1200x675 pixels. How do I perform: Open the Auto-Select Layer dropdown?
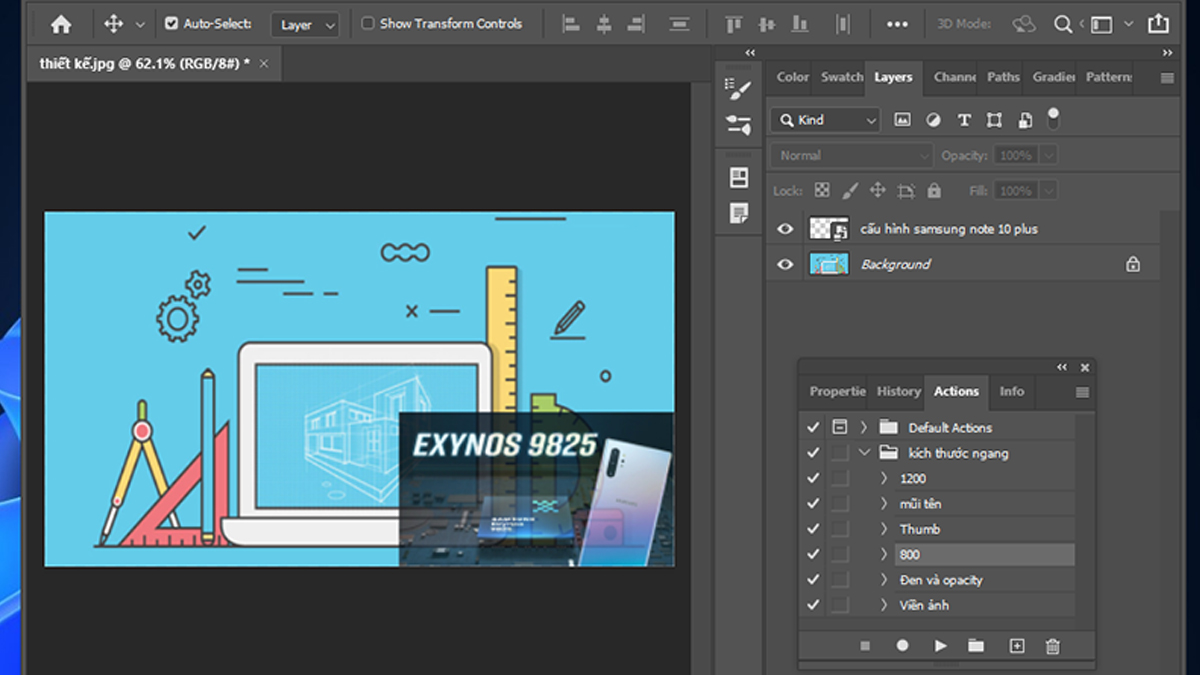305,25
